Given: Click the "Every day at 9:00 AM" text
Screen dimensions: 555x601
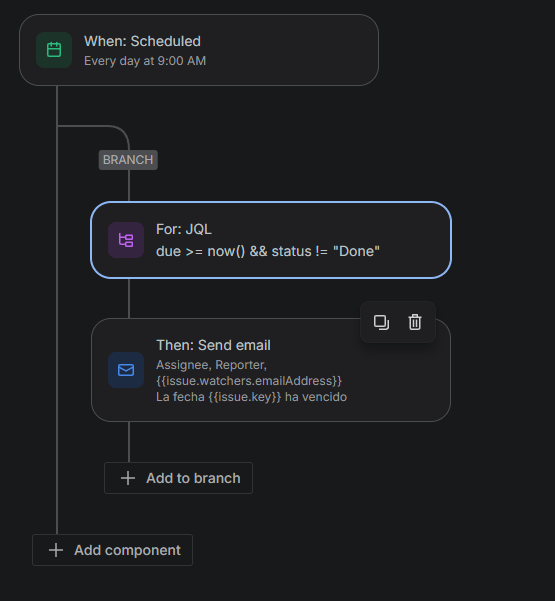Looking at the screenshot, I should pyautogui.click(x=145, y=61).
